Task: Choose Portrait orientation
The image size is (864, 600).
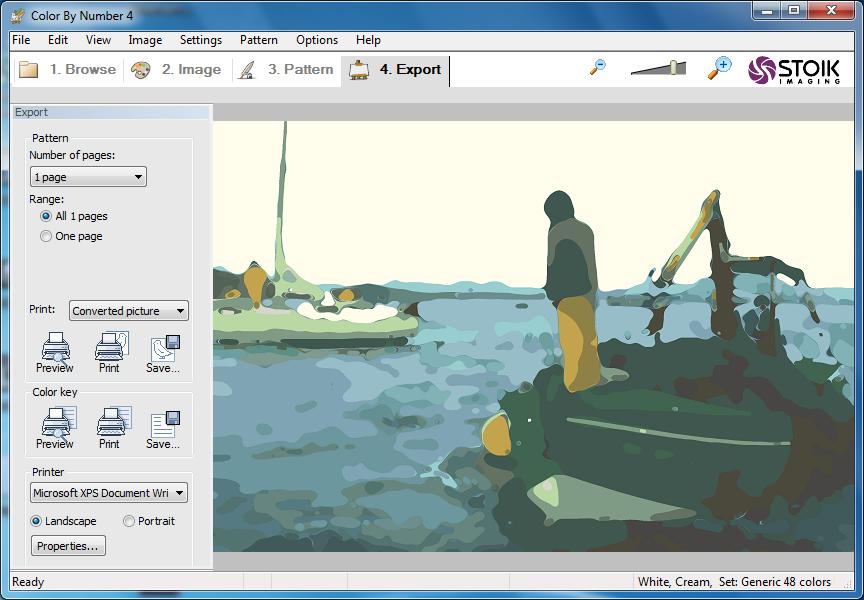Action: (128, 521)
